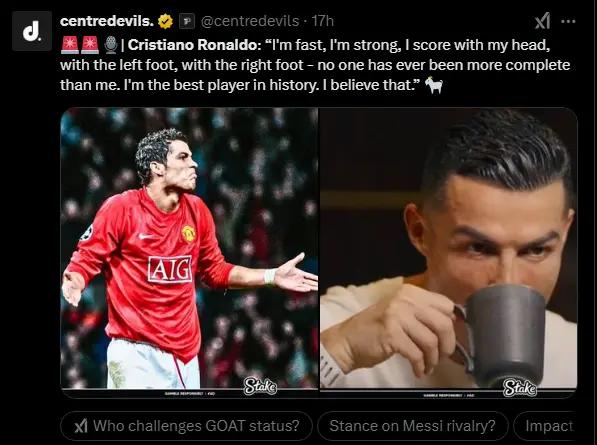This screenshot has height=445, width=597.
Task: Open the Ronaldo drinking from mug photo
Action: click(449, 252)
